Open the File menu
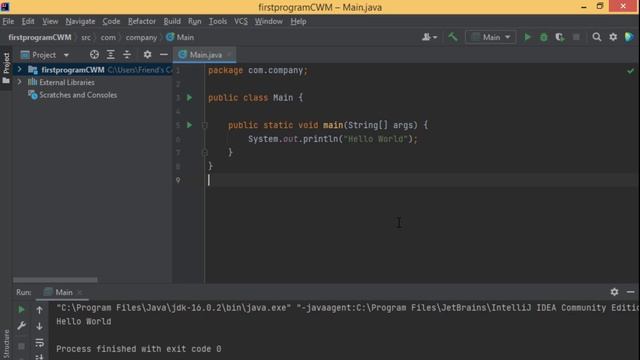Screen dimensions: 640x360 (8, 21)
